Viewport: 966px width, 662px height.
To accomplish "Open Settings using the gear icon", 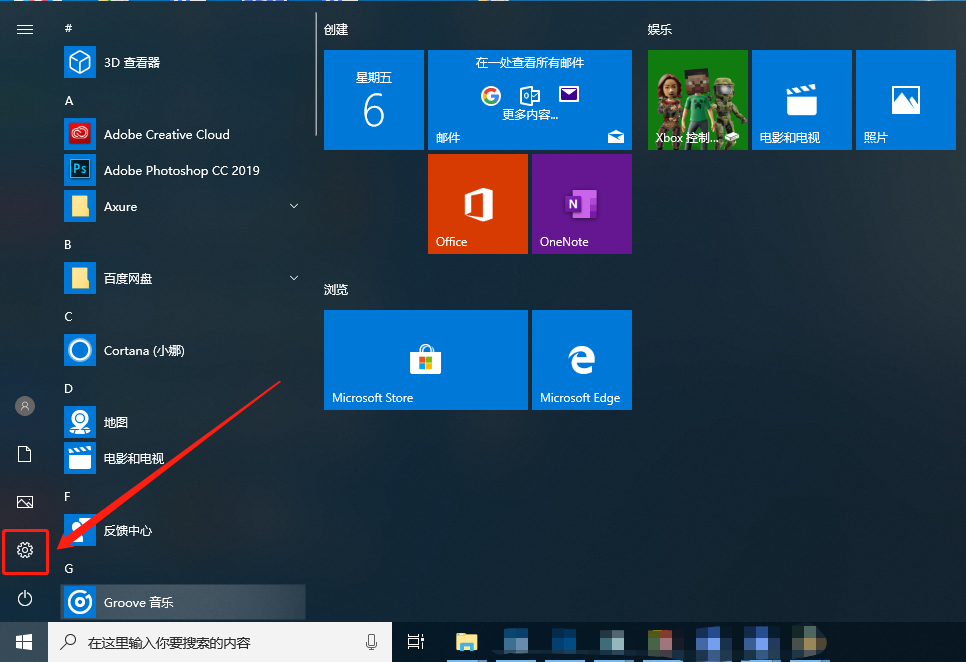I will 25,550.
